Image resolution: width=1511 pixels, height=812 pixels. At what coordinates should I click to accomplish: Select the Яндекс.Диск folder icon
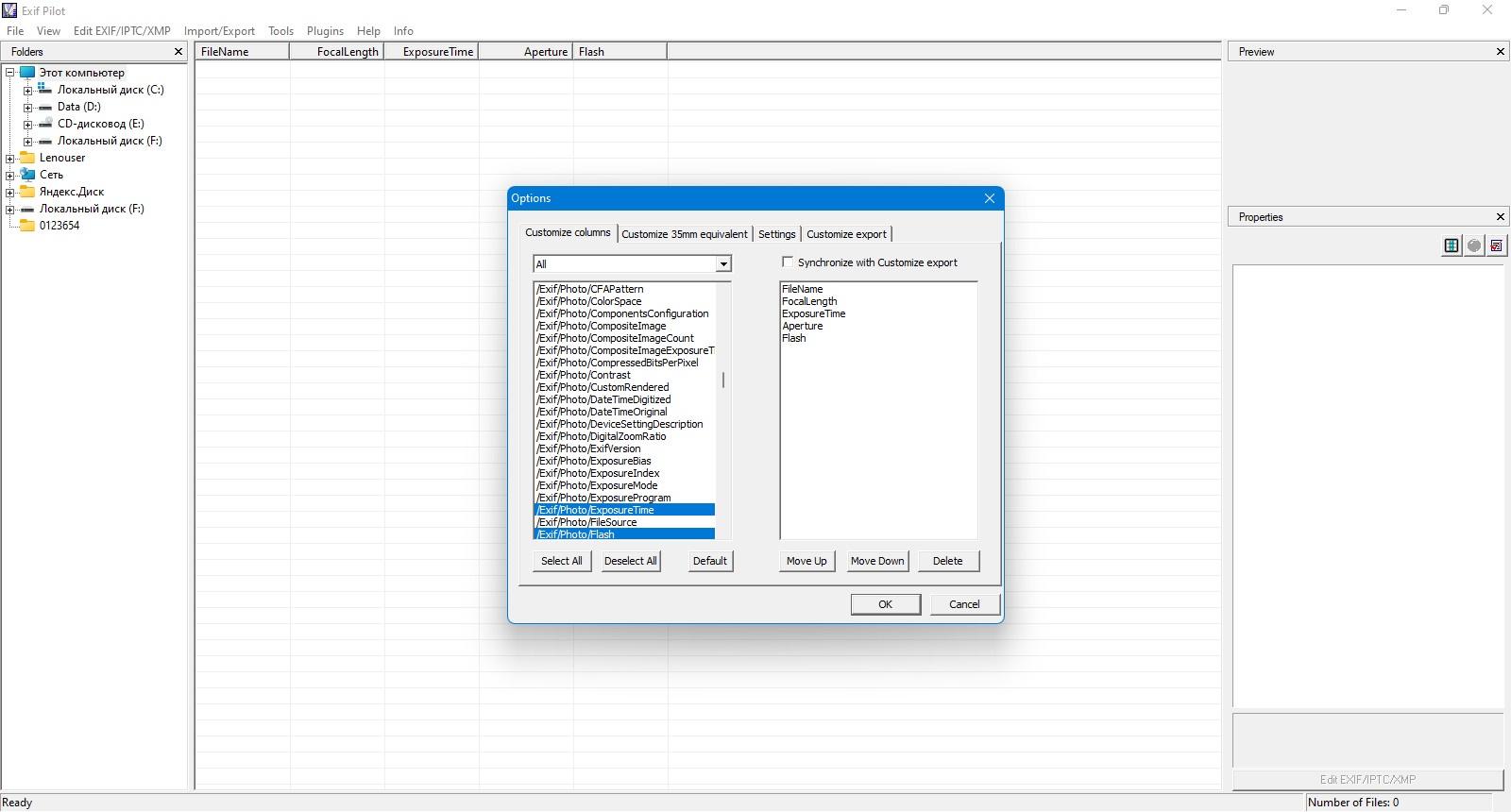[27, 192]
